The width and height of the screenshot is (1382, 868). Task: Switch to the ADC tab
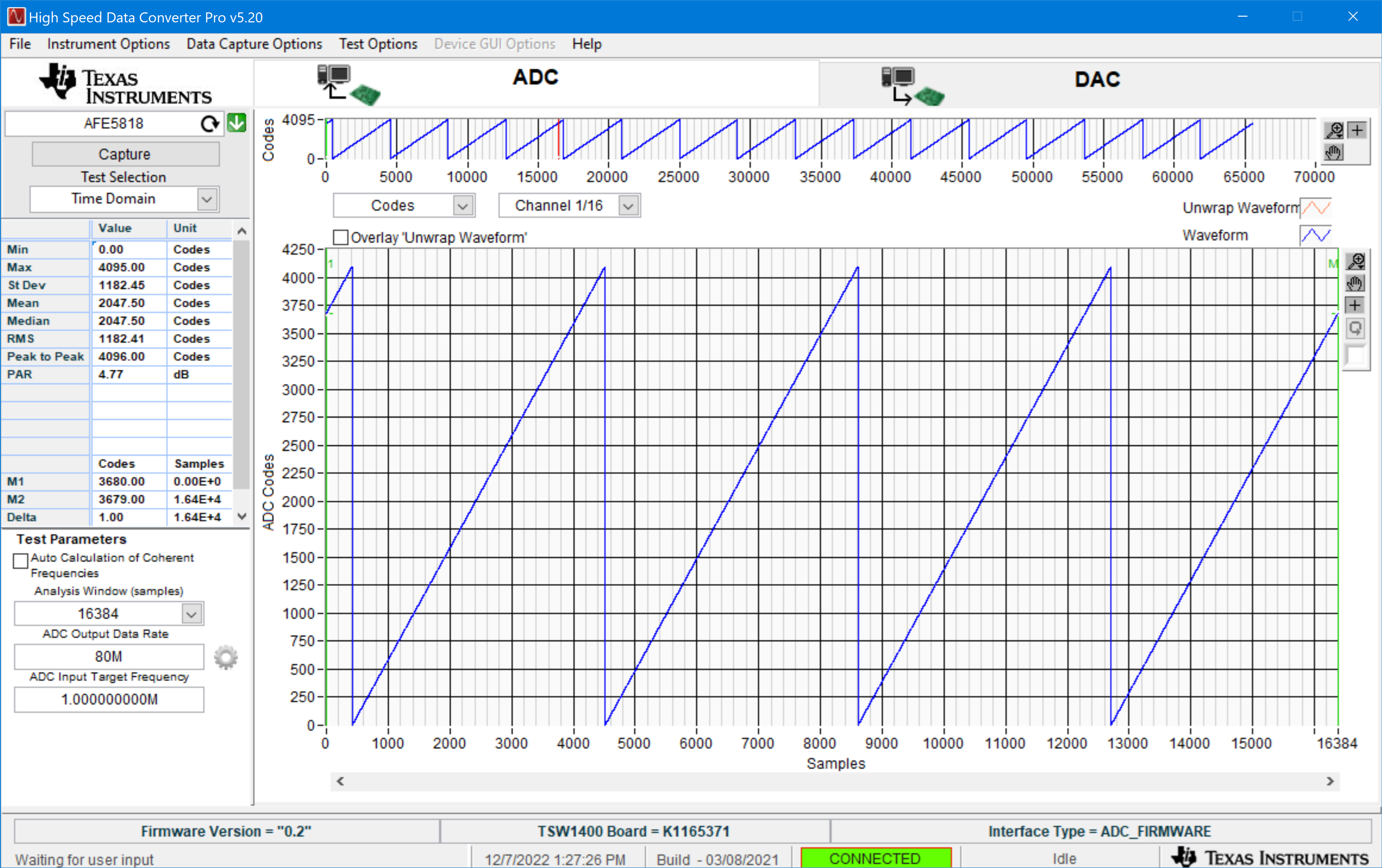536,84
